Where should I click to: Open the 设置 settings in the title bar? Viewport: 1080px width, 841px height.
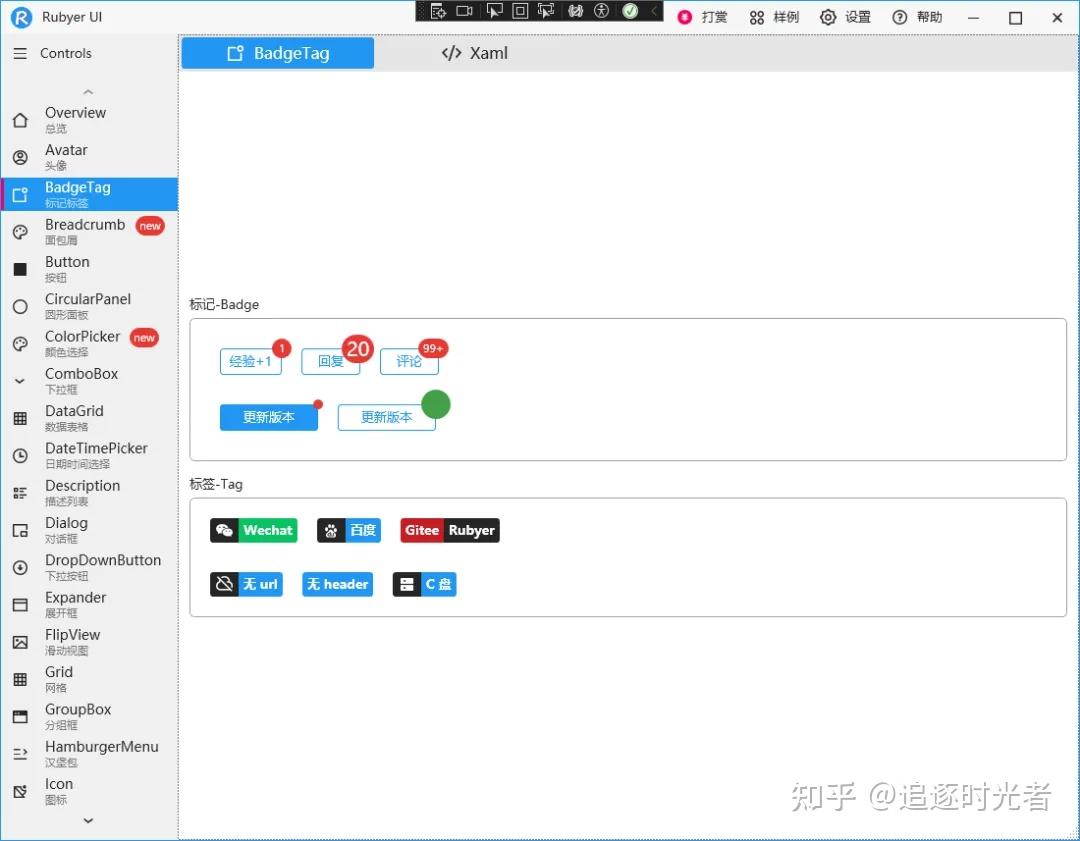tap(845, 17)
